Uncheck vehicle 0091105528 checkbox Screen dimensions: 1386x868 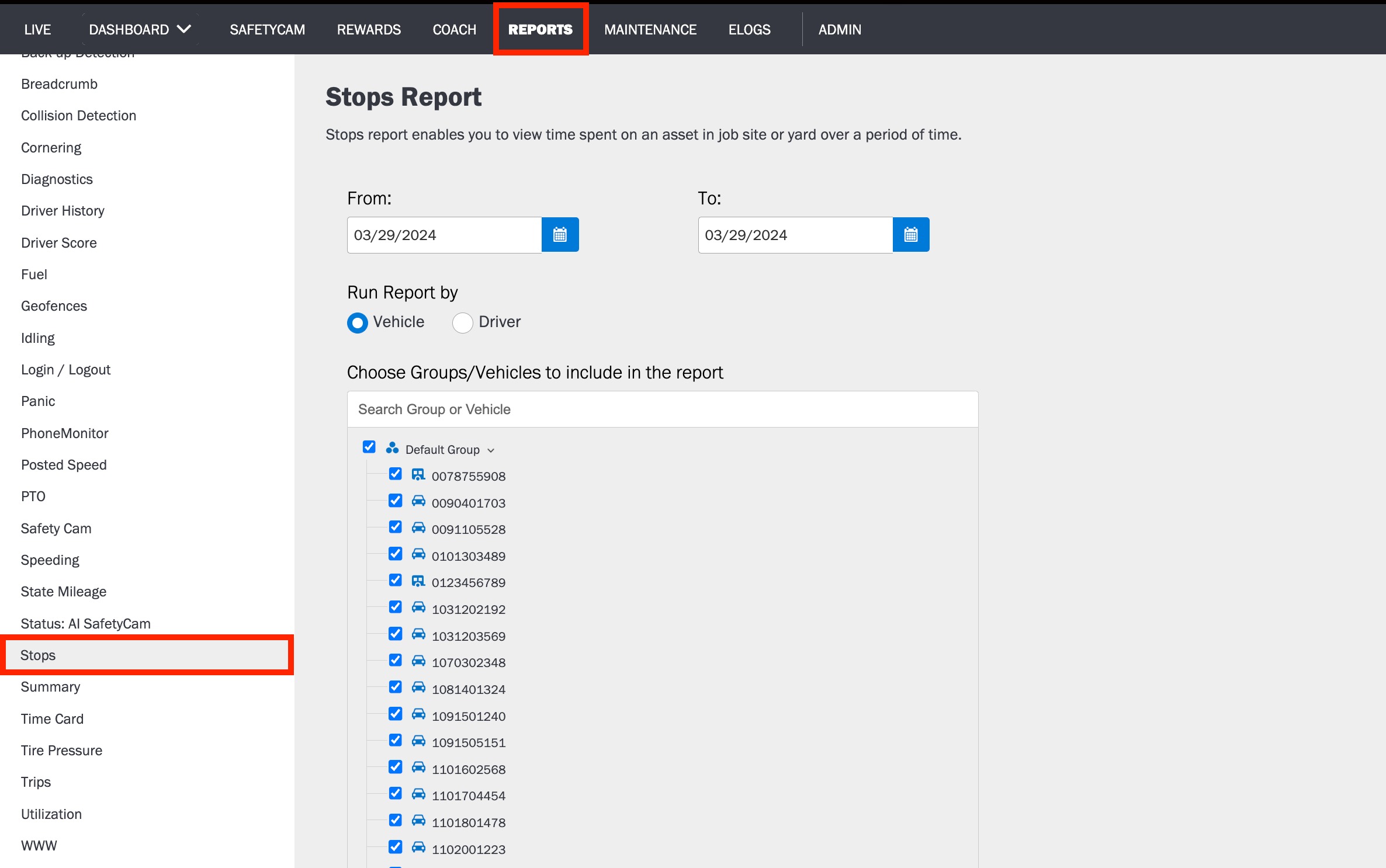(x=396, y=527)
